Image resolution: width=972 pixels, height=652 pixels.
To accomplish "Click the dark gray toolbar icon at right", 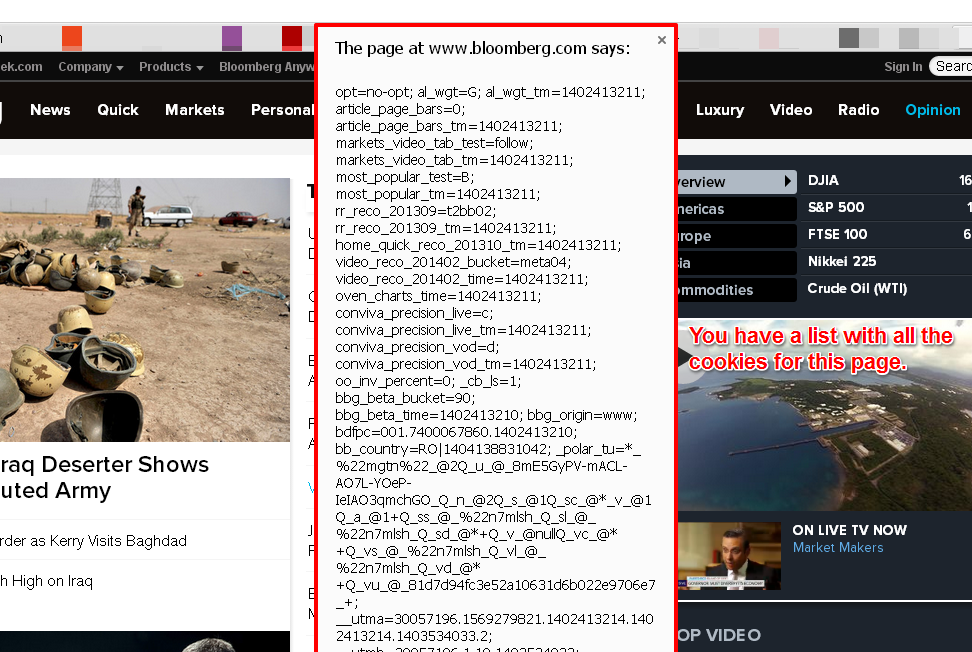I will tap(849, 38).
